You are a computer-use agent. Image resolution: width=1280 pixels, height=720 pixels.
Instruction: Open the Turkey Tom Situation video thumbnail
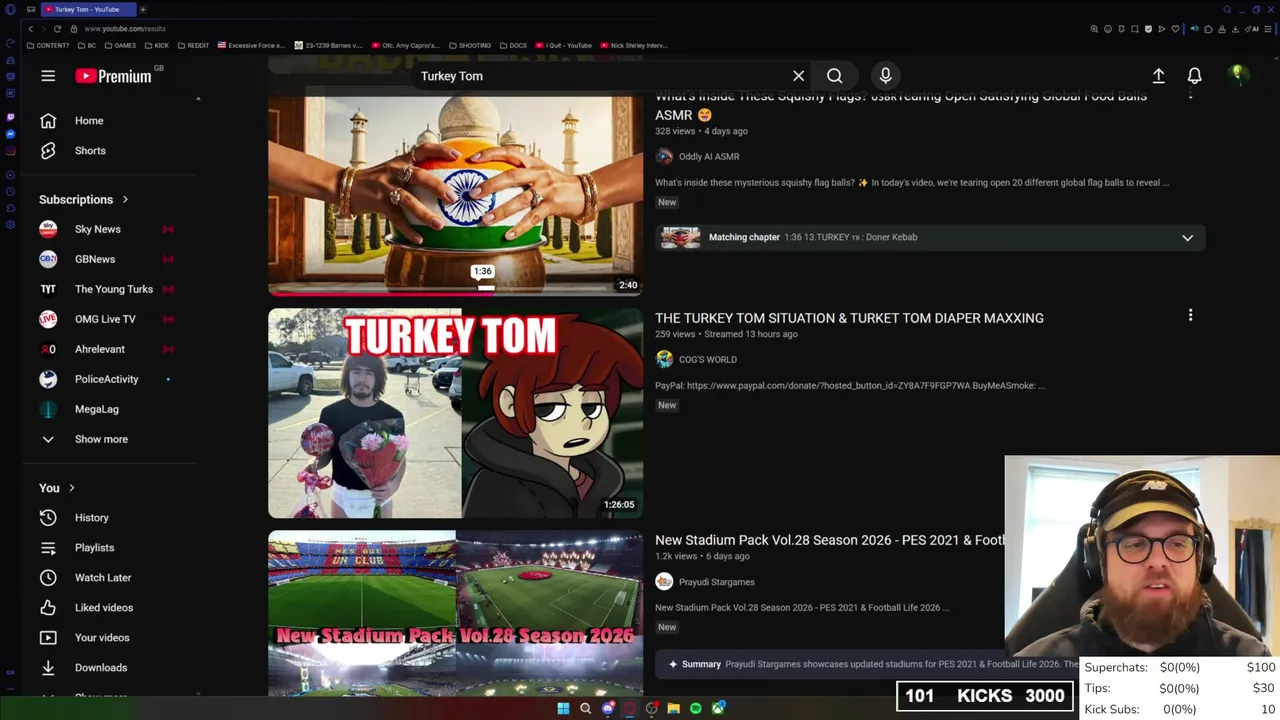pyautogui.click(x=455, y=413)
